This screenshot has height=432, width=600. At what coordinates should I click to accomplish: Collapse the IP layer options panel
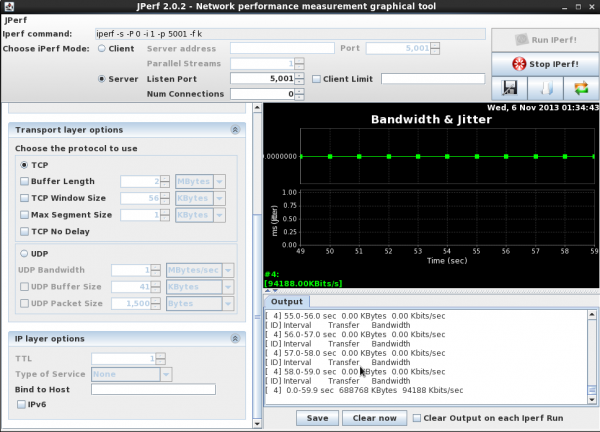tap(235, 339)
